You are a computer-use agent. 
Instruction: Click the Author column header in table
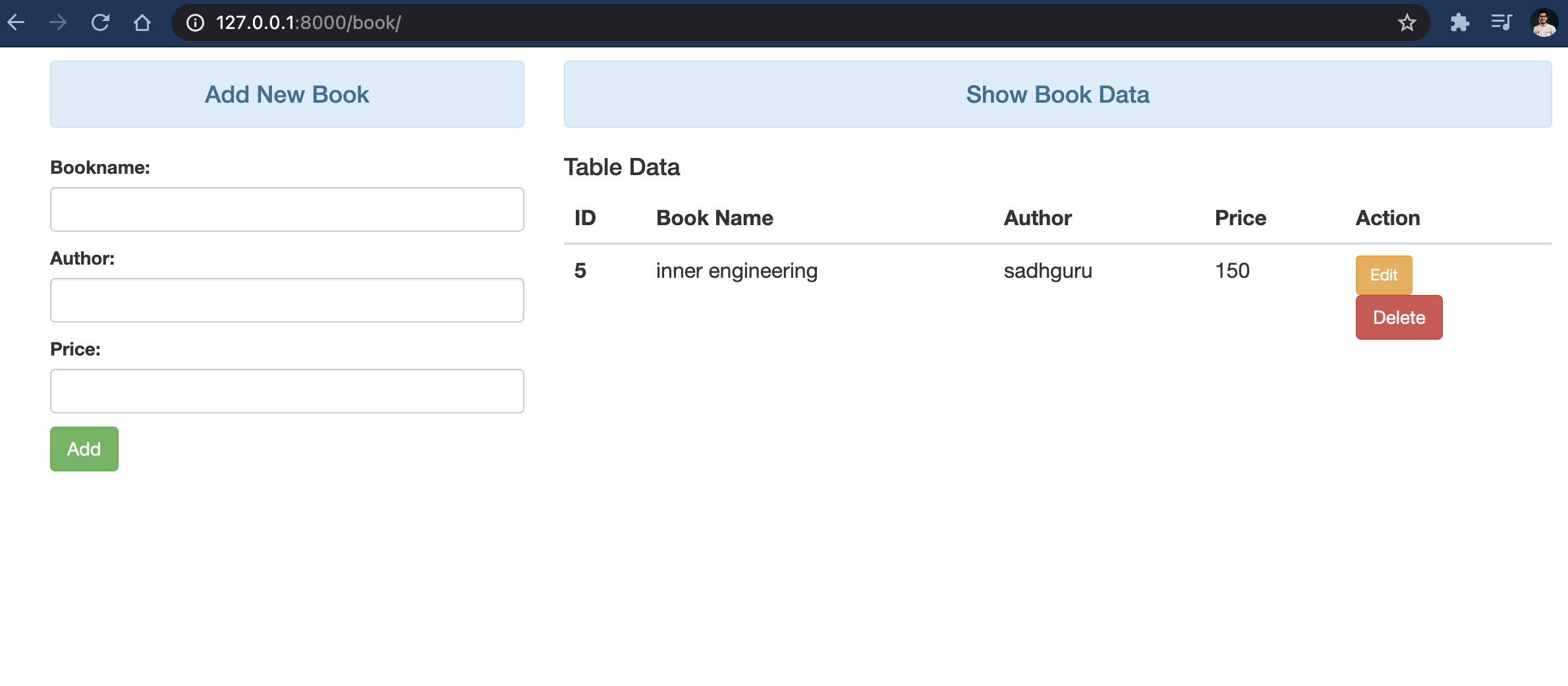click(x=1038, y=218)
